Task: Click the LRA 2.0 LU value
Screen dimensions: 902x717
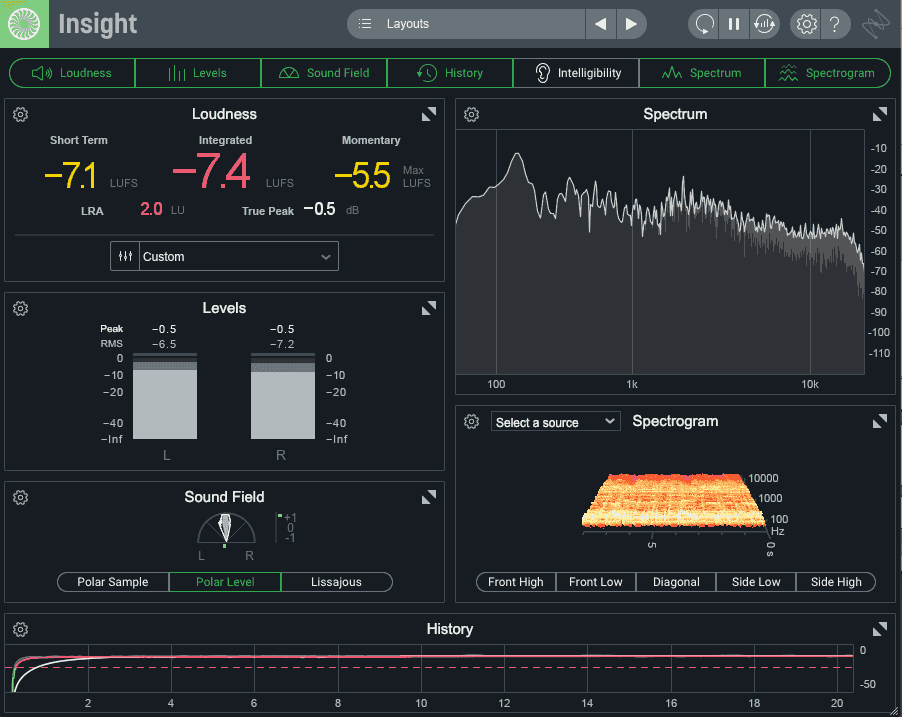Action: click(151, 209)
